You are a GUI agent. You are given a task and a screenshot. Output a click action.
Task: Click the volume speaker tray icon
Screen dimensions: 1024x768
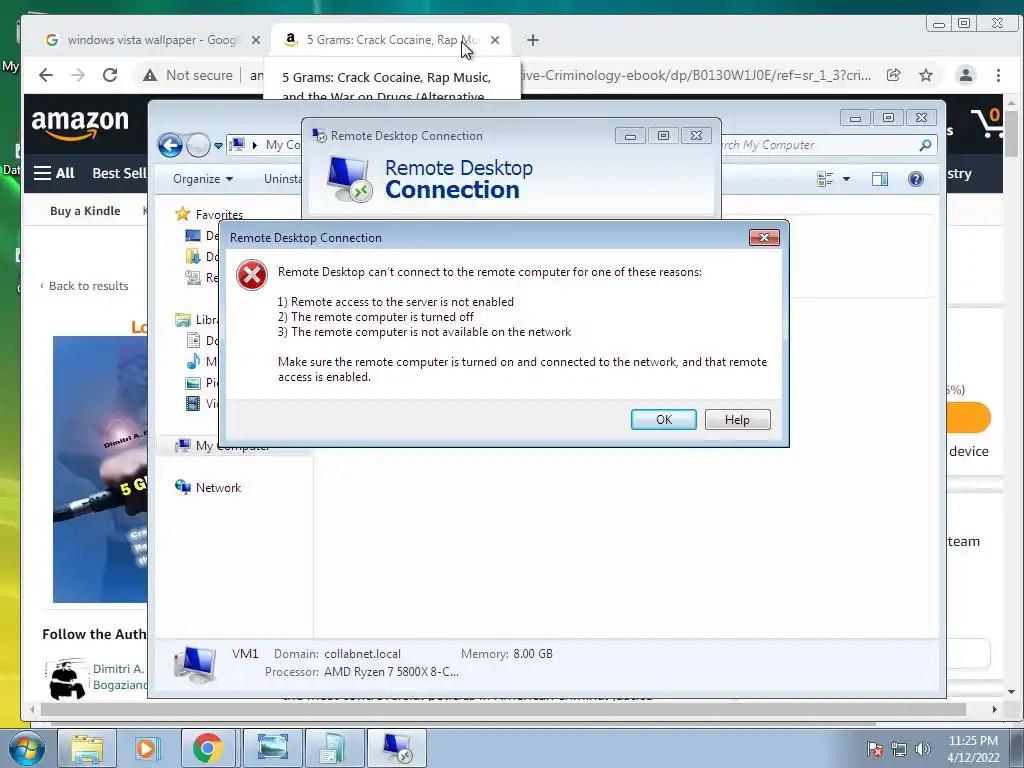point(922,749)
